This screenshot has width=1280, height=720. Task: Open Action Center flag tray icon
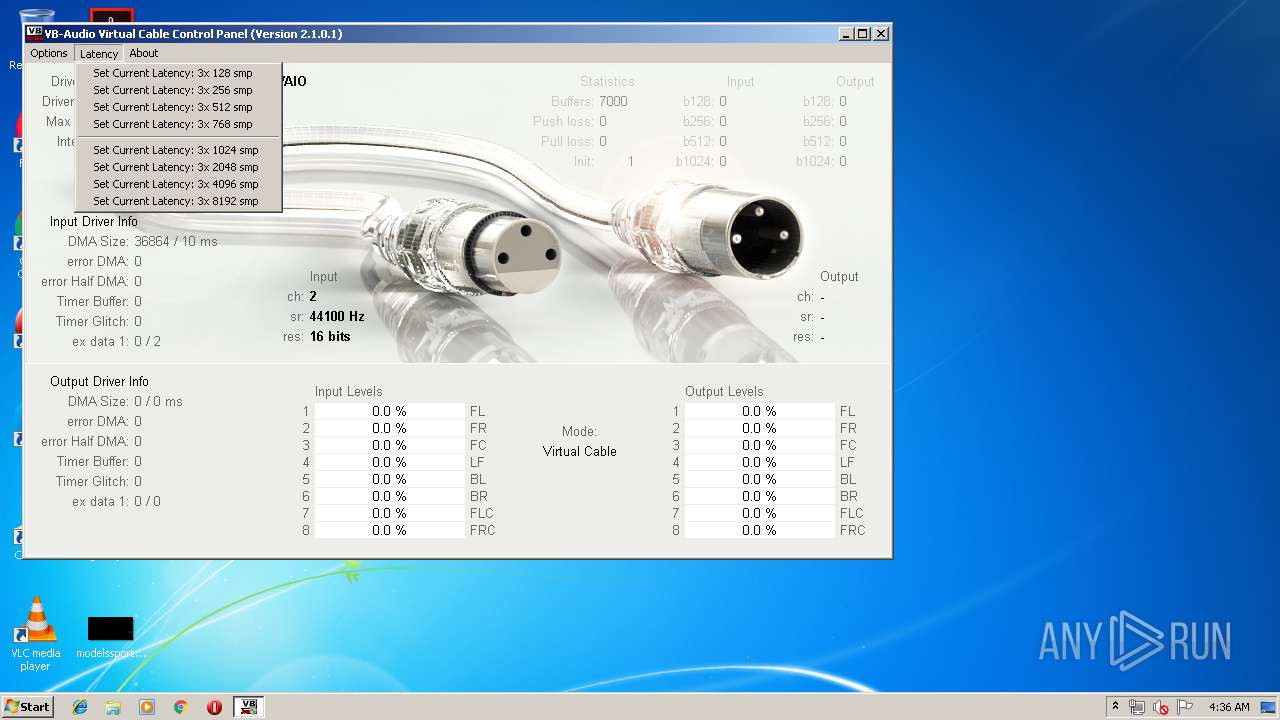click(1184, 707)
